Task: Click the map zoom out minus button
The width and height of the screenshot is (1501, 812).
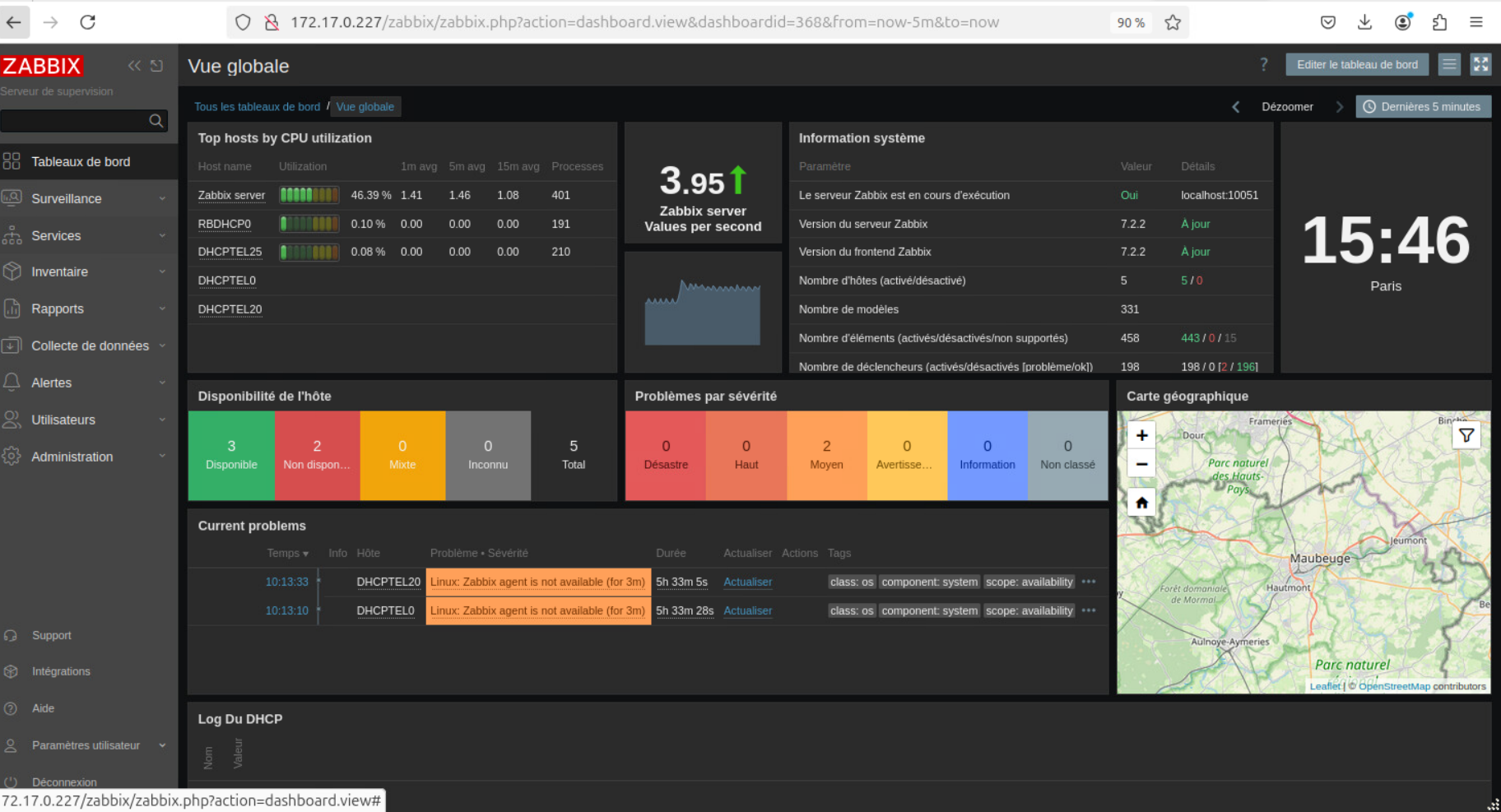Action: pos(1141,464)
